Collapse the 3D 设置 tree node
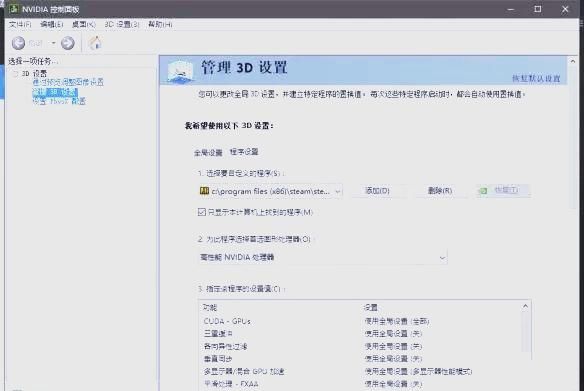 (15, 74)
